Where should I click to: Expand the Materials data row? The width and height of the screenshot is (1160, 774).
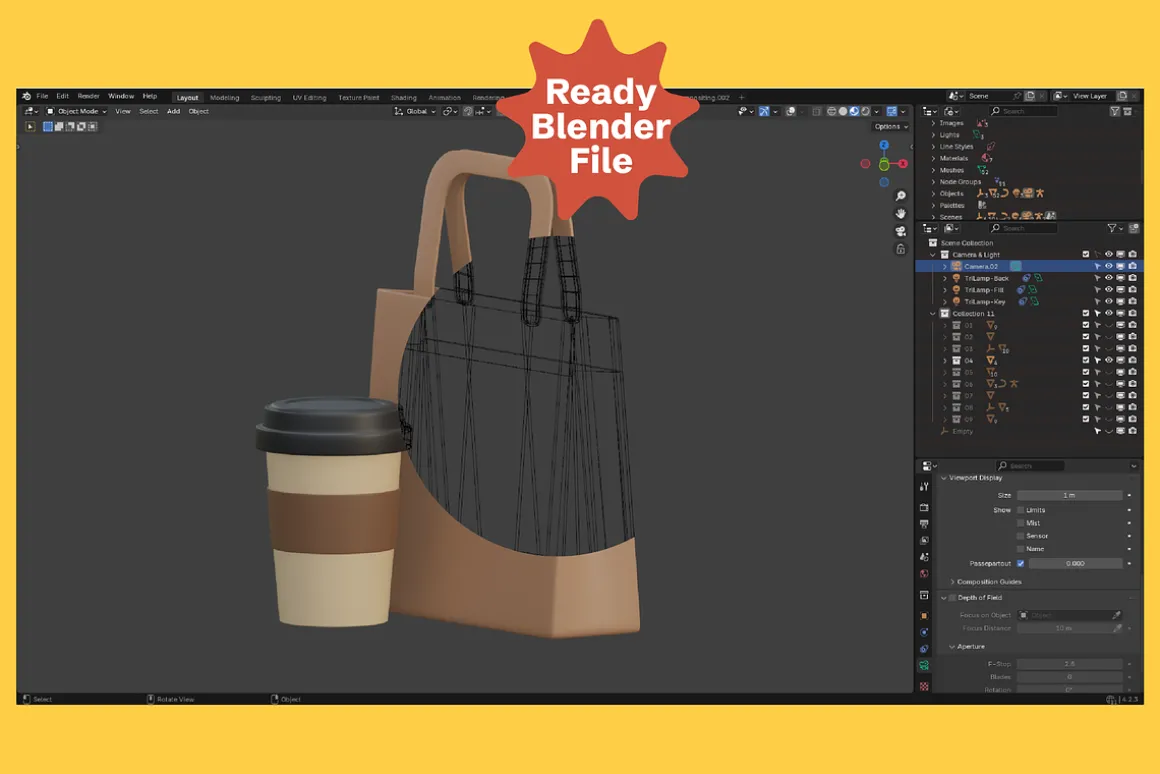click(933, 158)
